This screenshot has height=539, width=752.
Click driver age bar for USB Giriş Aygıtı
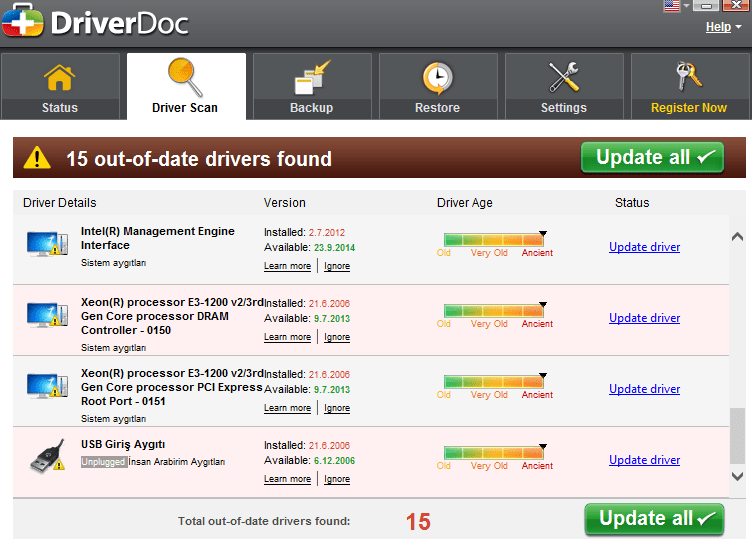coord(494,452)
